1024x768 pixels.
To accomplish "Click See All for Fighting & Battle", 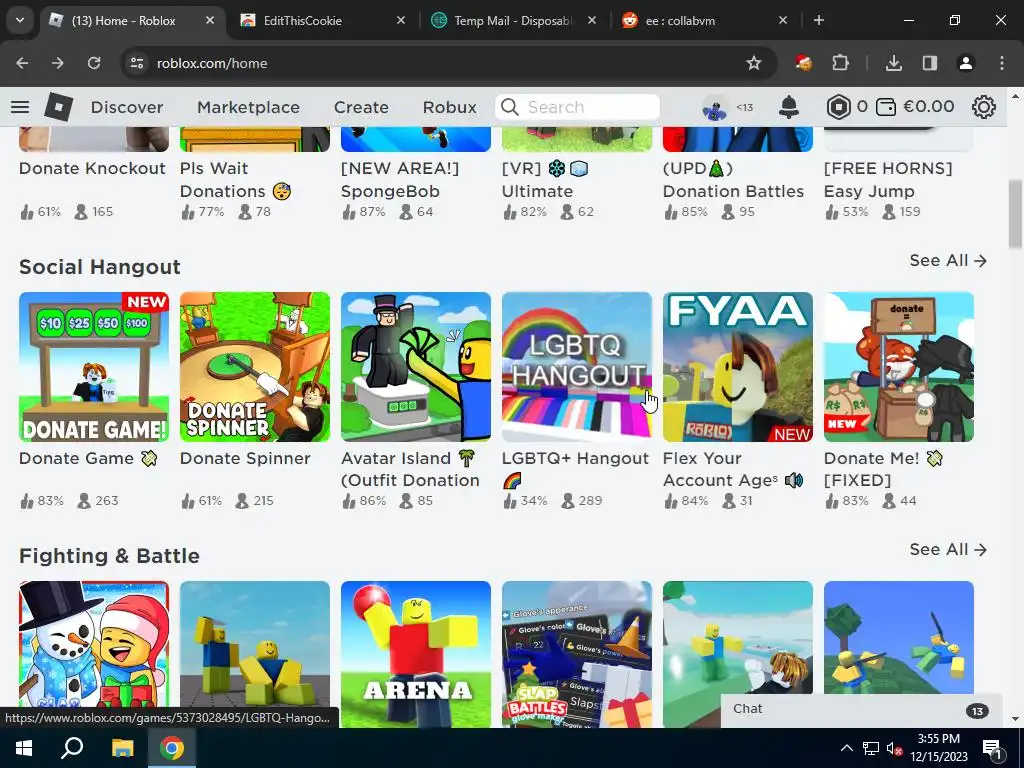I will pos(948,550).
